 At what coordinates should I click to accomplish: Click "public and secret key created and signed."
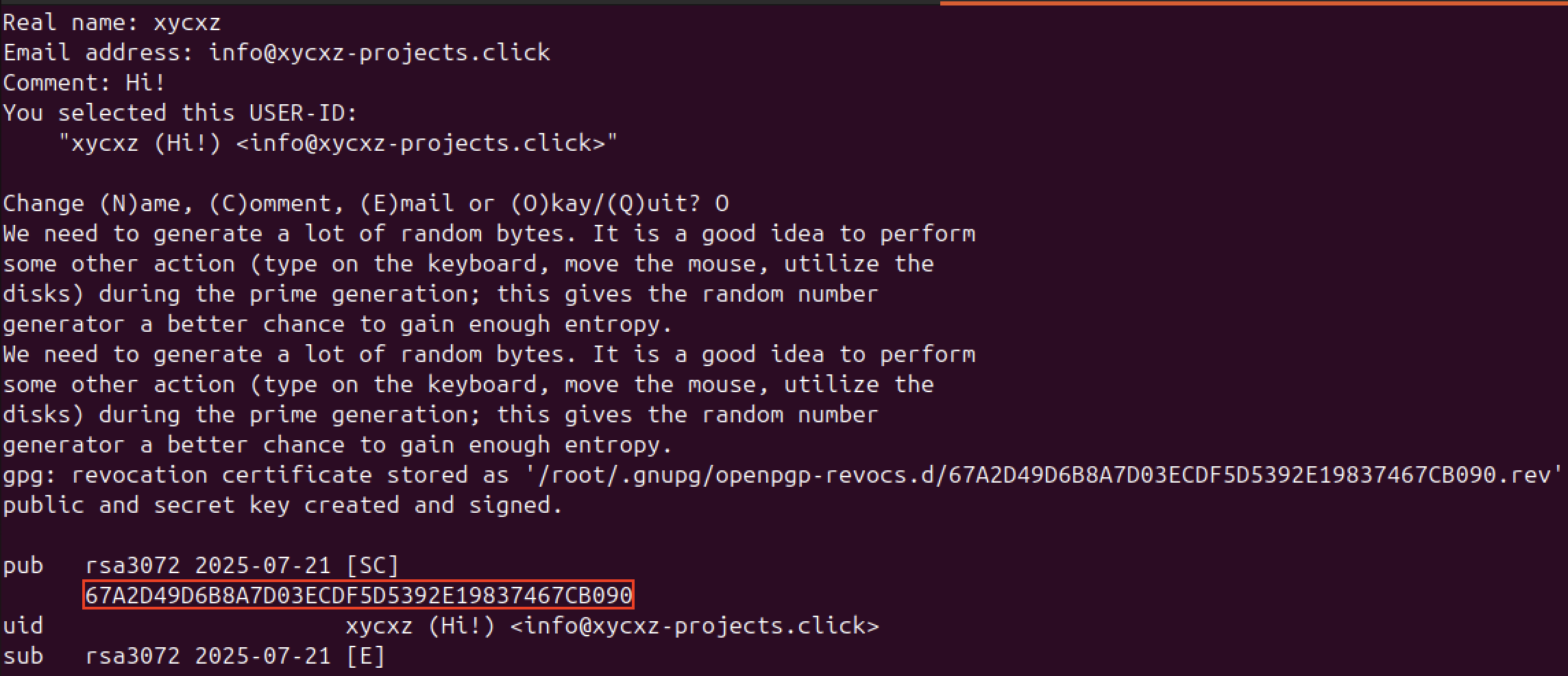[283, 505]
